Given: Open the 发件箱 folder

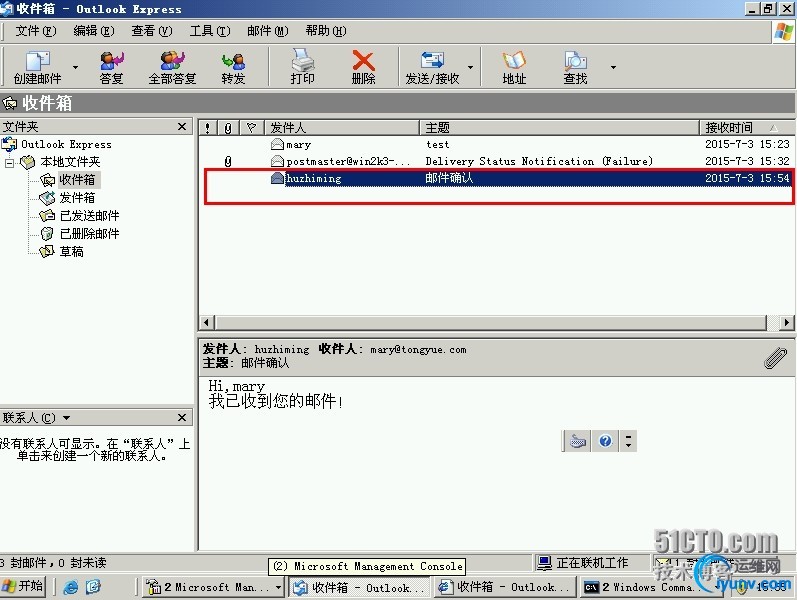Looking at the screenshot, I should (x=77, y=198).
